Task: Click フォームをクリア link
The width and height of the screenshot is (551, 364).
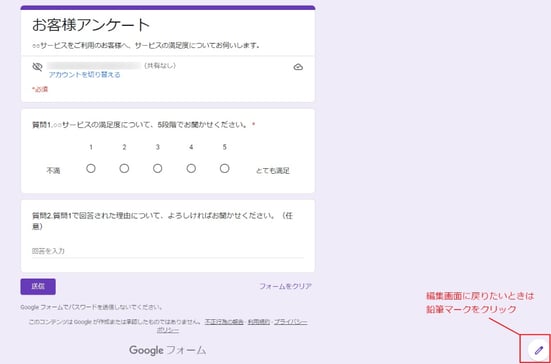Action: (285, 286)
